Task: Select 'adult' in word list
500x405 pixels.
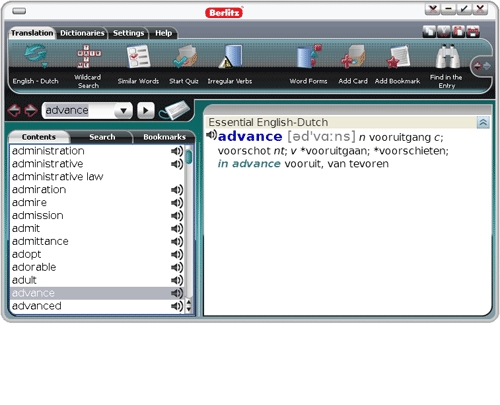Action: coord(24,280)
